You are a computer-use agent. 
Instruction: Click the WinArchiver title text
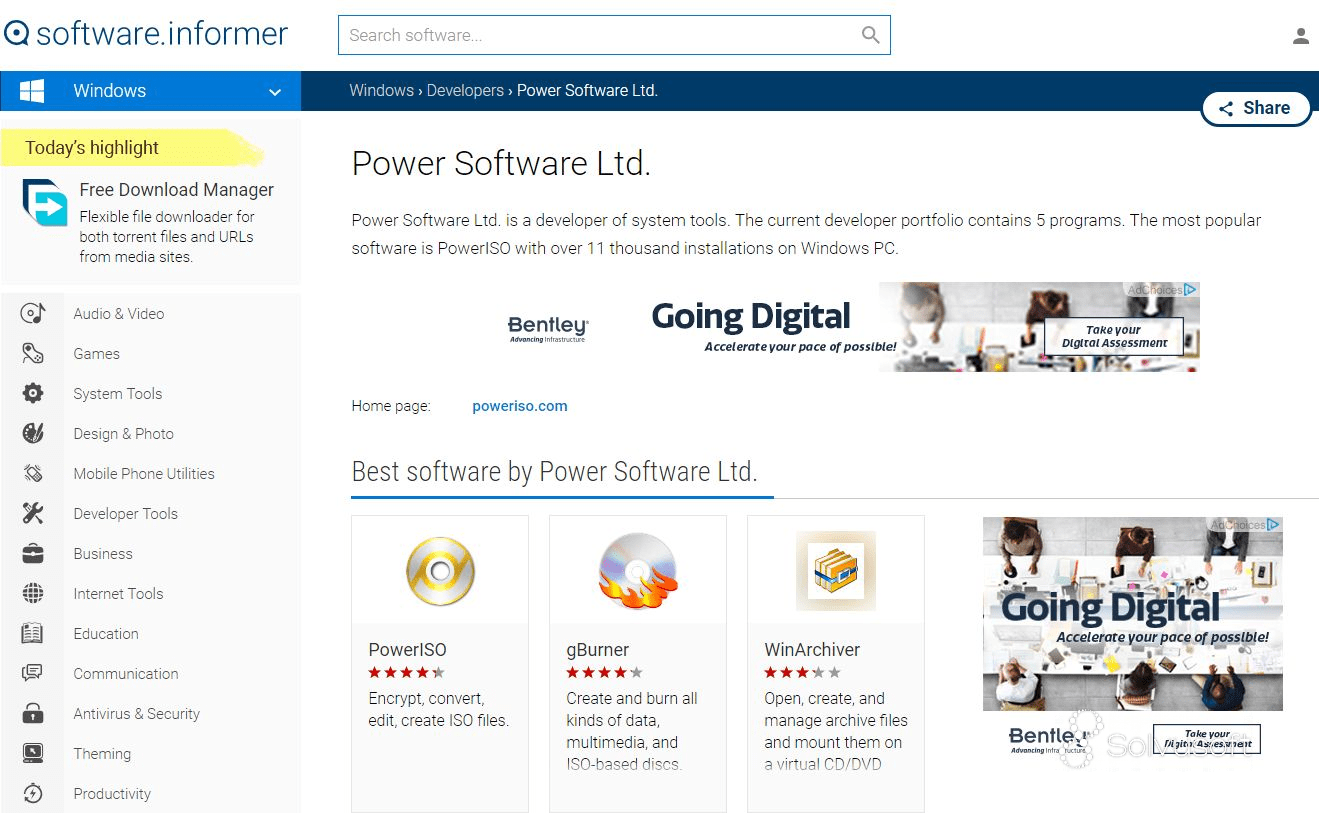click(812, 650)
